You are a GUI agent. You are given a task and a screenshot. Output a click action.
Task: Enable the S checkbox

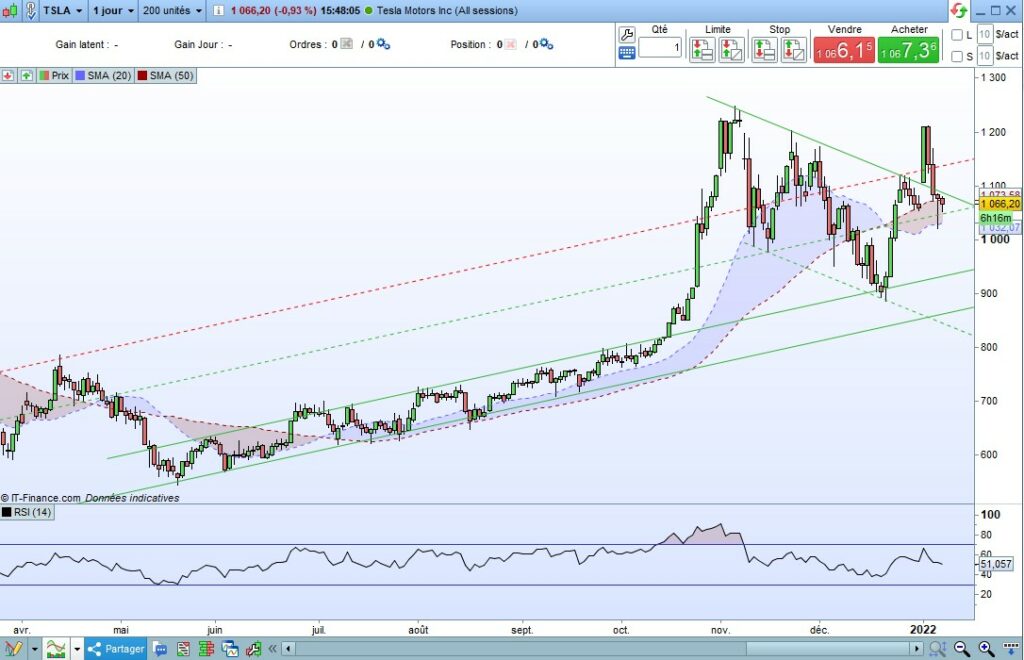tap(957, 56)
